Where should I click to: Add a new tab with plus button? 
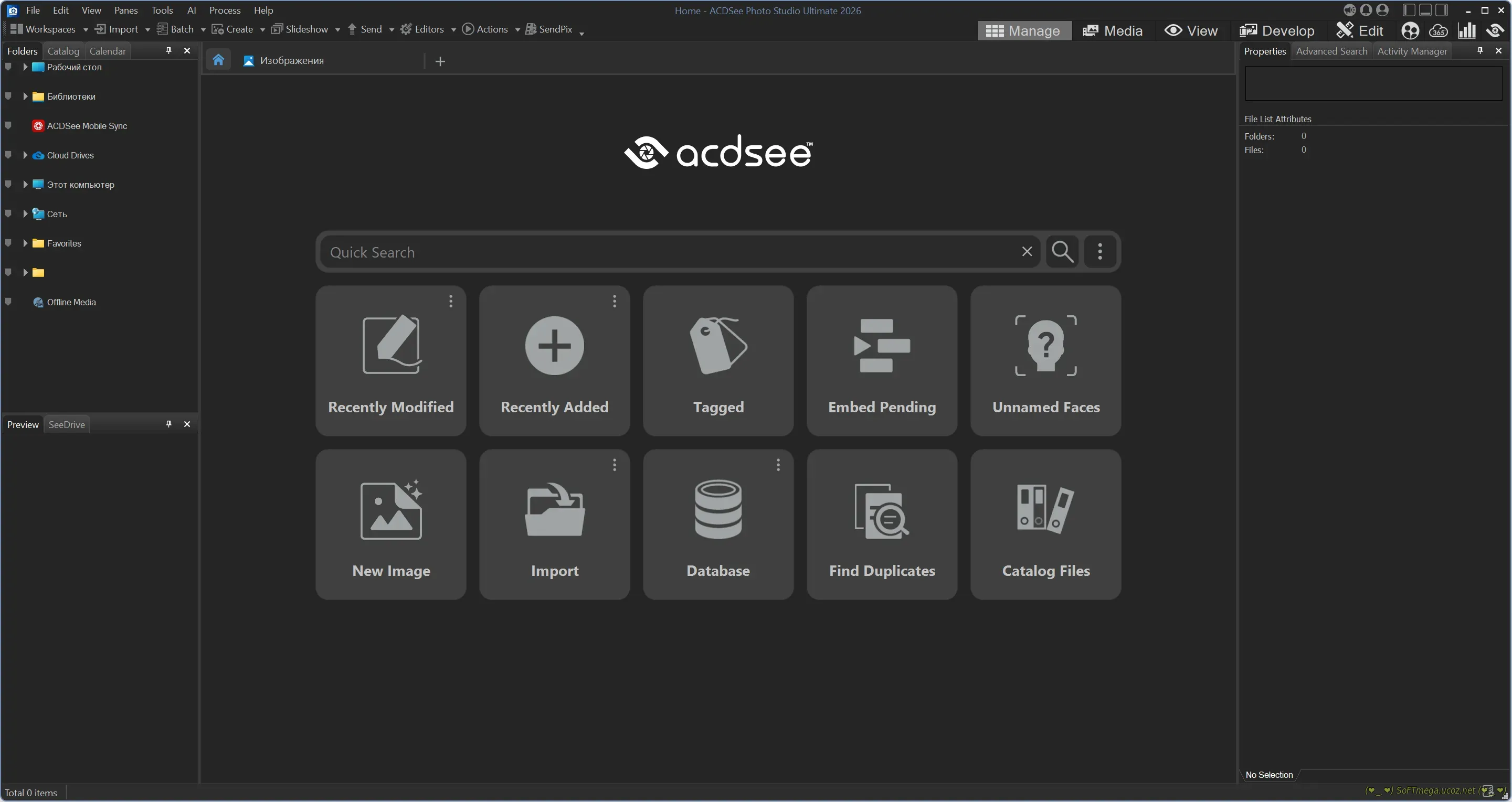[440, 61]
